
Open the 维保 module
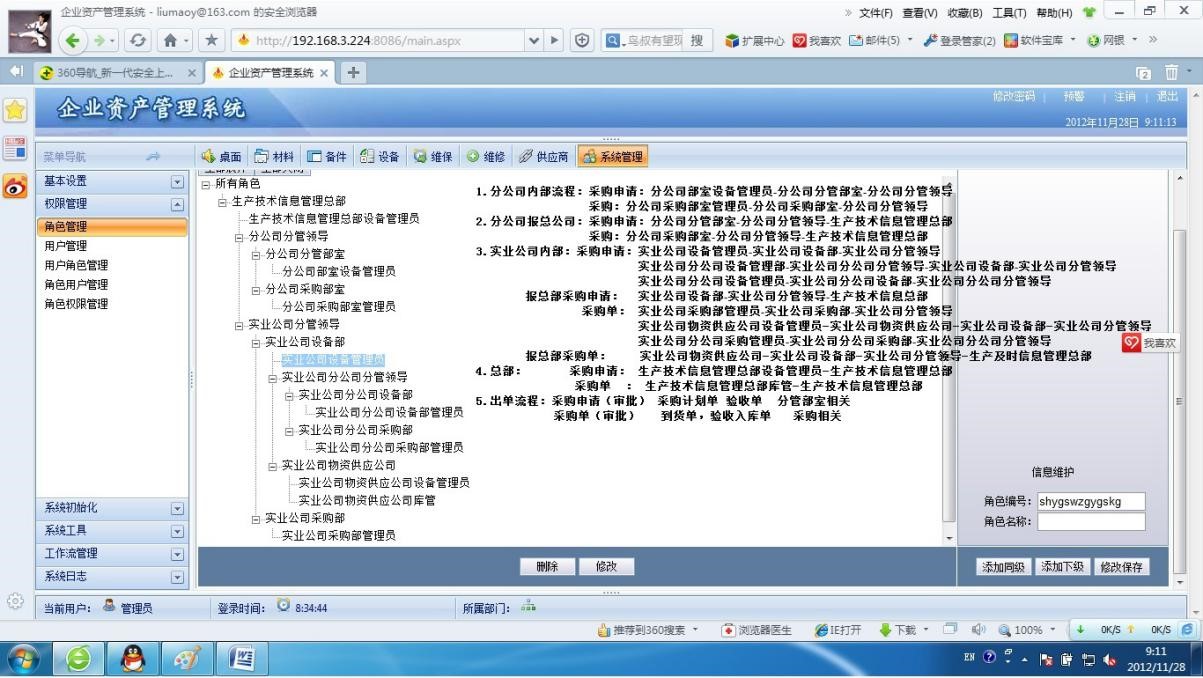coord(432,155)
